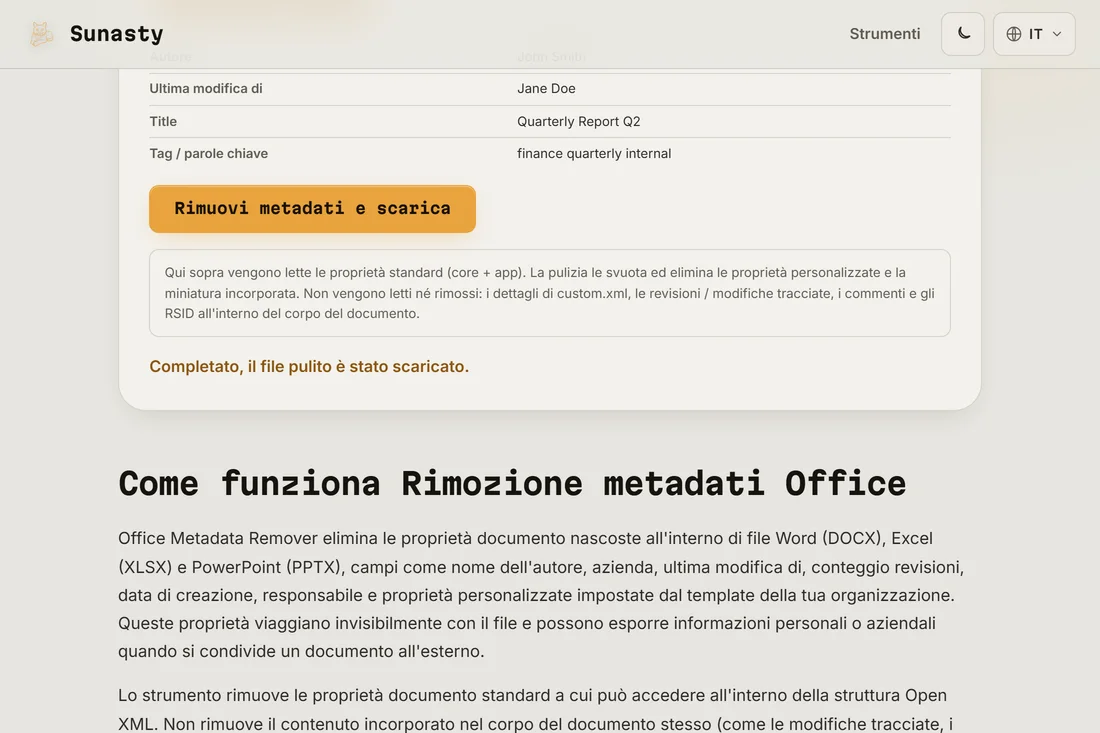1100x733 pixels.
Task: Select the 'Quarterly Report Q2' value
Action: pos(579,121)
